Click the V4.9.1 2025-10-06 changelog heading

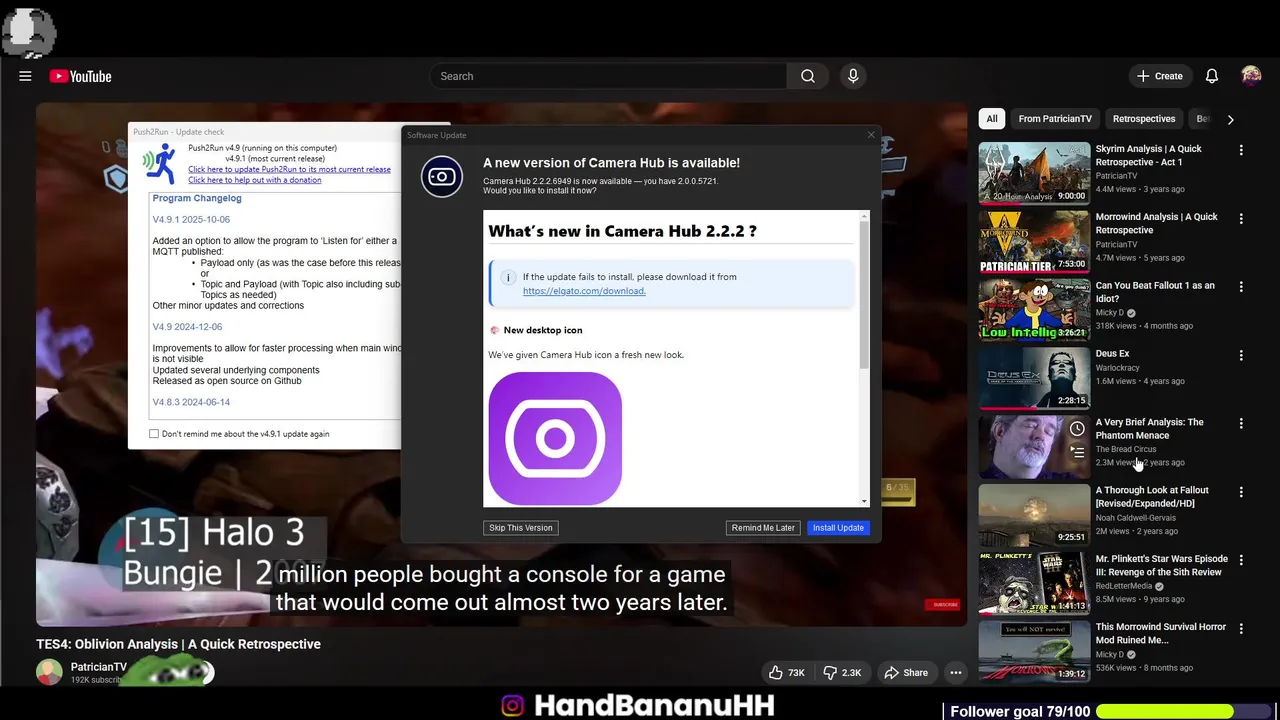point(191,220)
